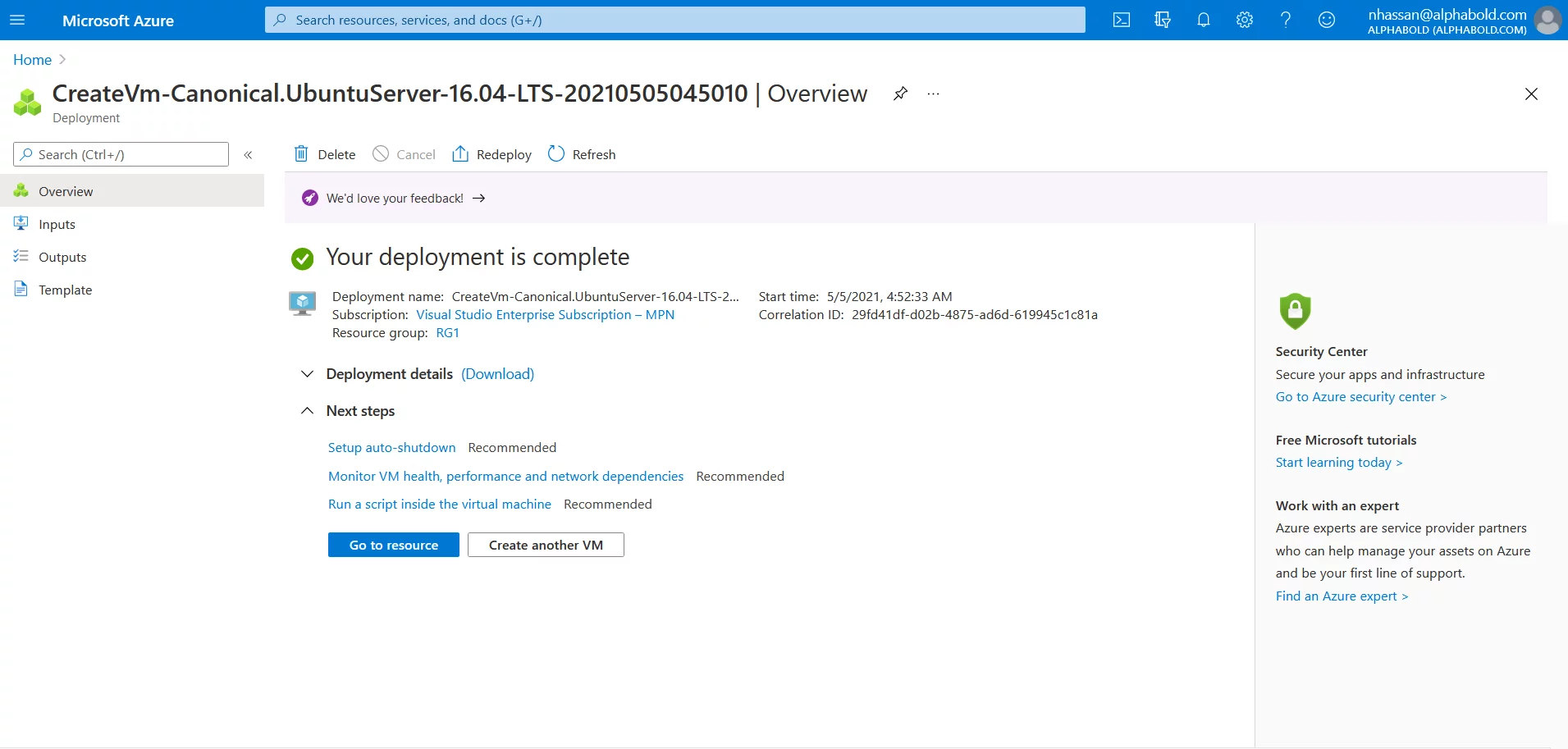Open resource group RG1
Screen dimensions: 1568x749
[x=447, y=333]
